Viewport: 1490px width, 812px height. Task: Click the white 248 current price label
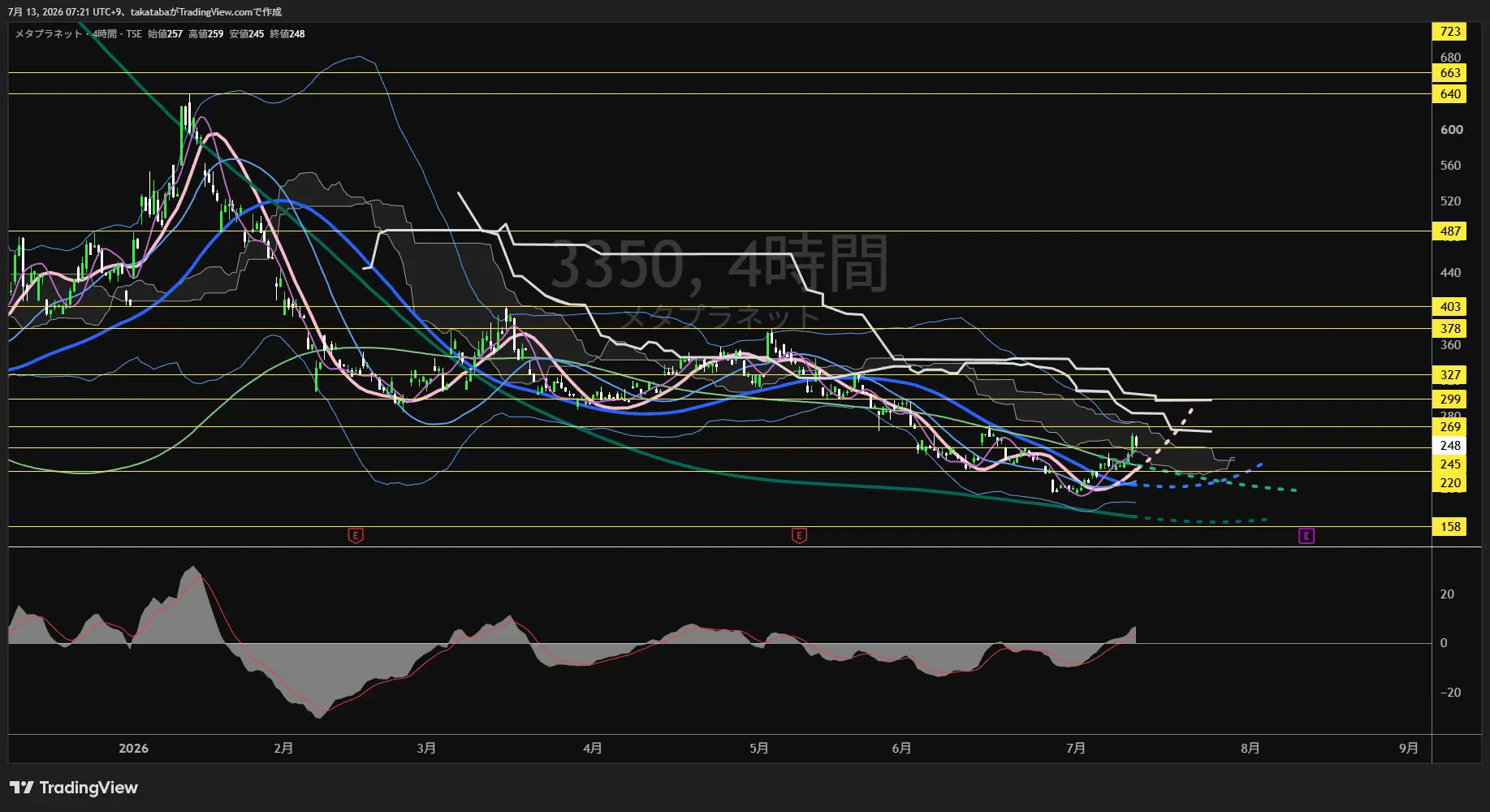[1450, 446]
